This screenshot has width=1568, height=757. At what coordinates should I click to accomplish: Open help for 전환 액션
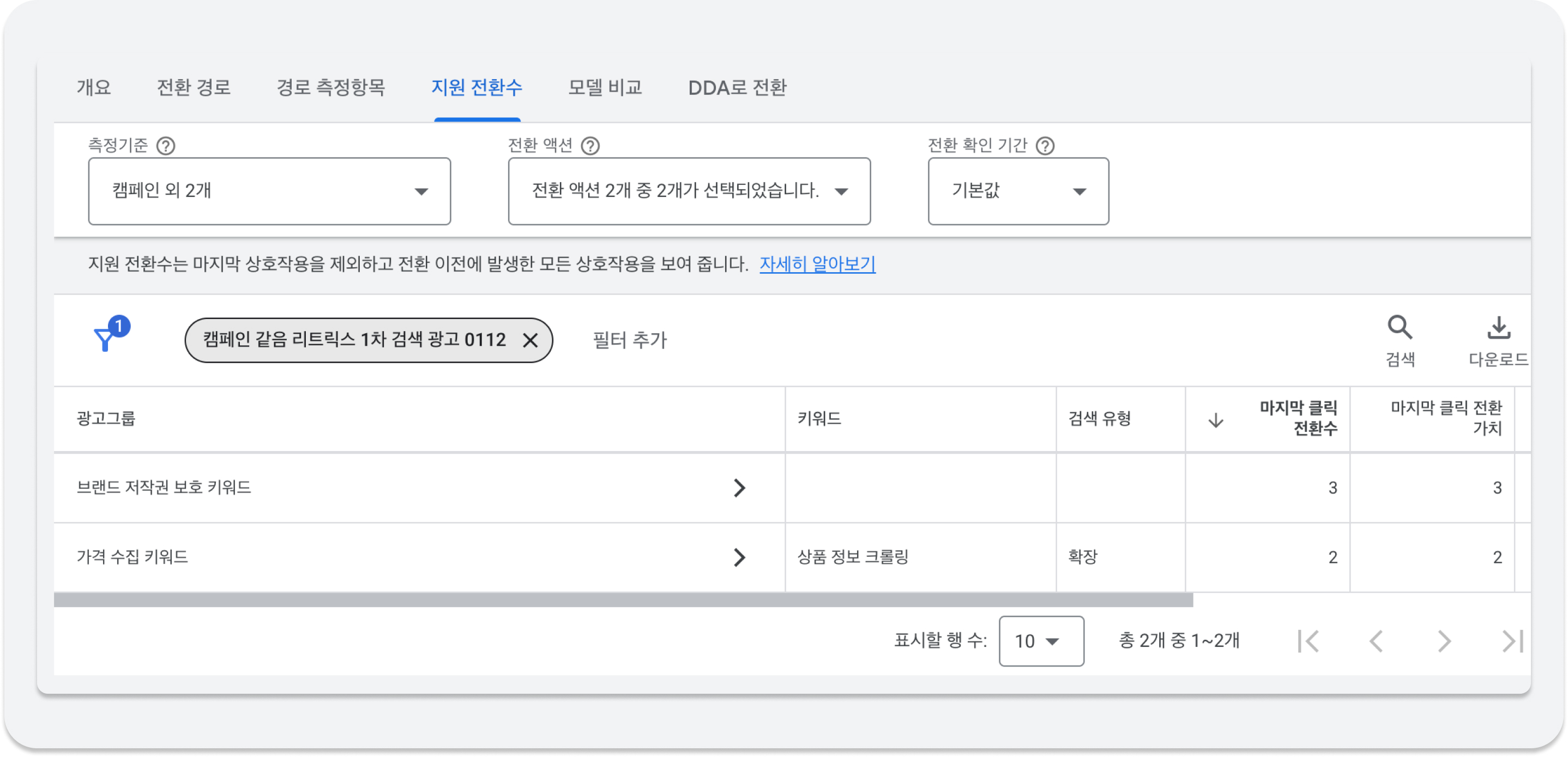point(590,145)
